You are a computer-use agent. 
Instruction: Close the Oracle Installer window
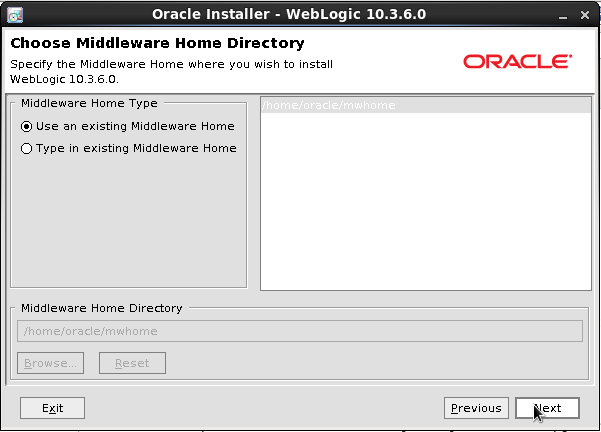585,15
